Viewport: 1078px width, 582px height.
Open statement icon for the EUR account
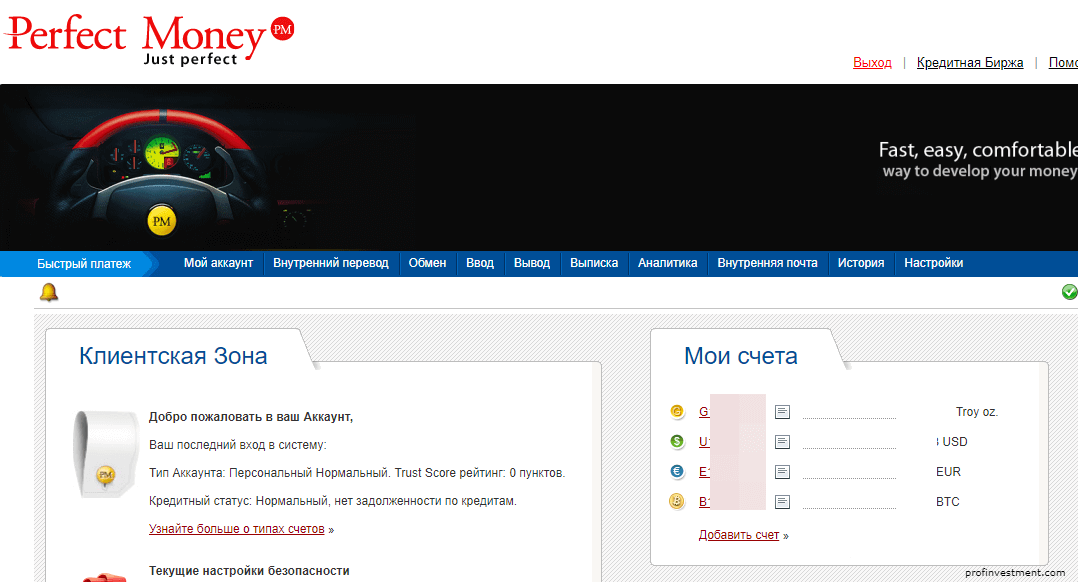click(x=782, y=472)
